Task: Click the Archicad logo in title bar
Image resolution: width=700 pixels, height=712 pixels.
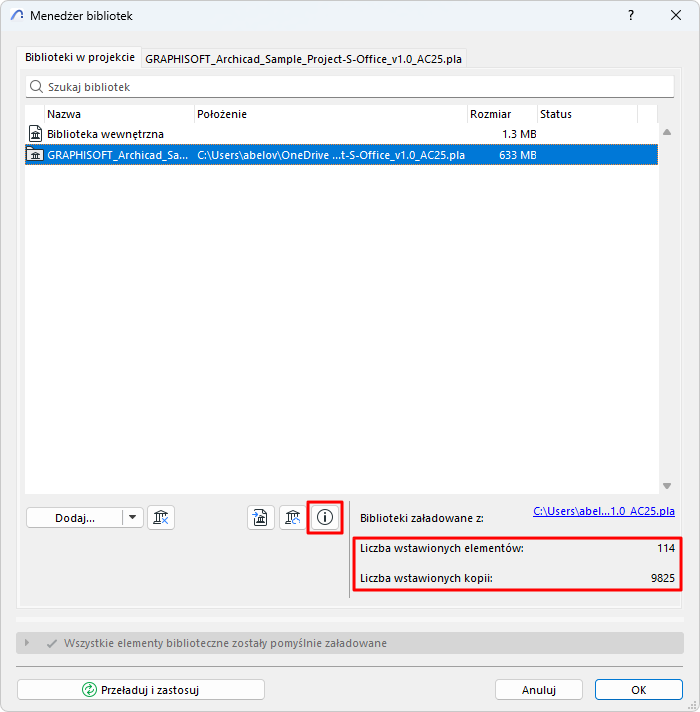Action: [17, 15]
